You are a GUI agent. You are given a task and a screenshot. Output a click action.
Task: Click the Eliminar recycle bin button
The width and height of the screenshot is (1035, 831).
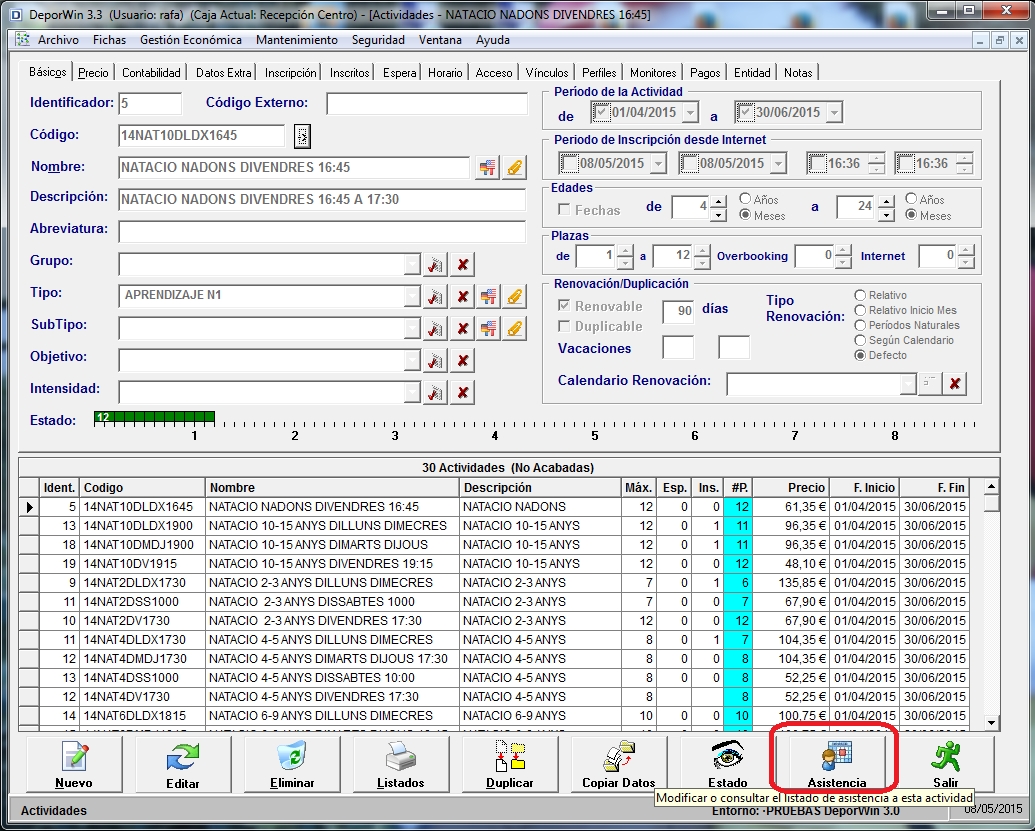(x=292, y=764)
